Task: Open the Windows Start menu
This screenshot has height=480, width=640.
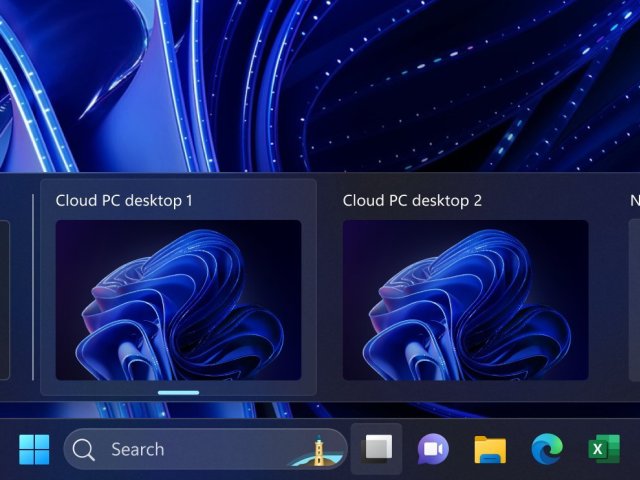Action: (x=34, y=449)
